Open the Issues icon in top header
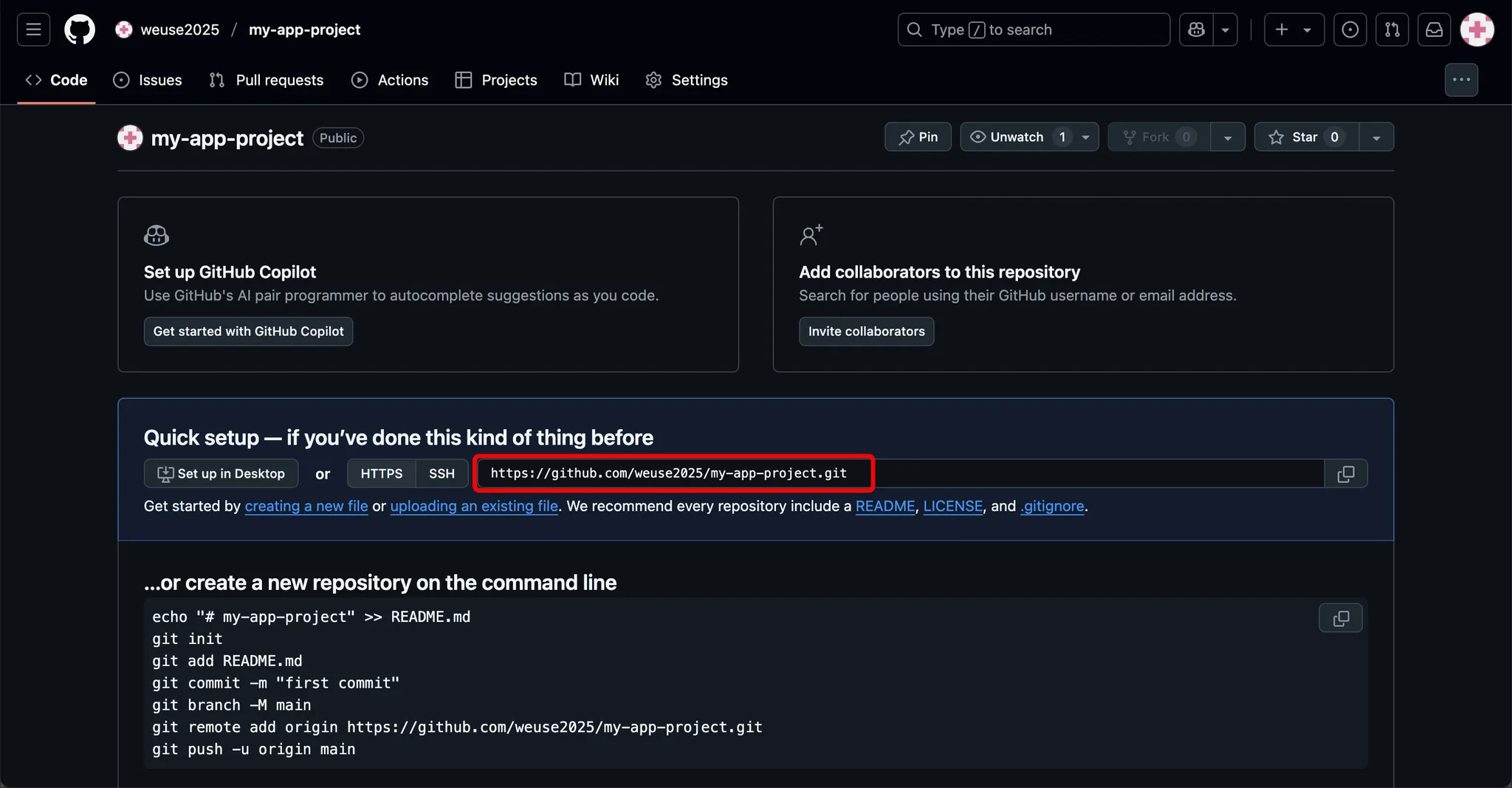This screenshot has height=788, width=1512. (1350, 30)
